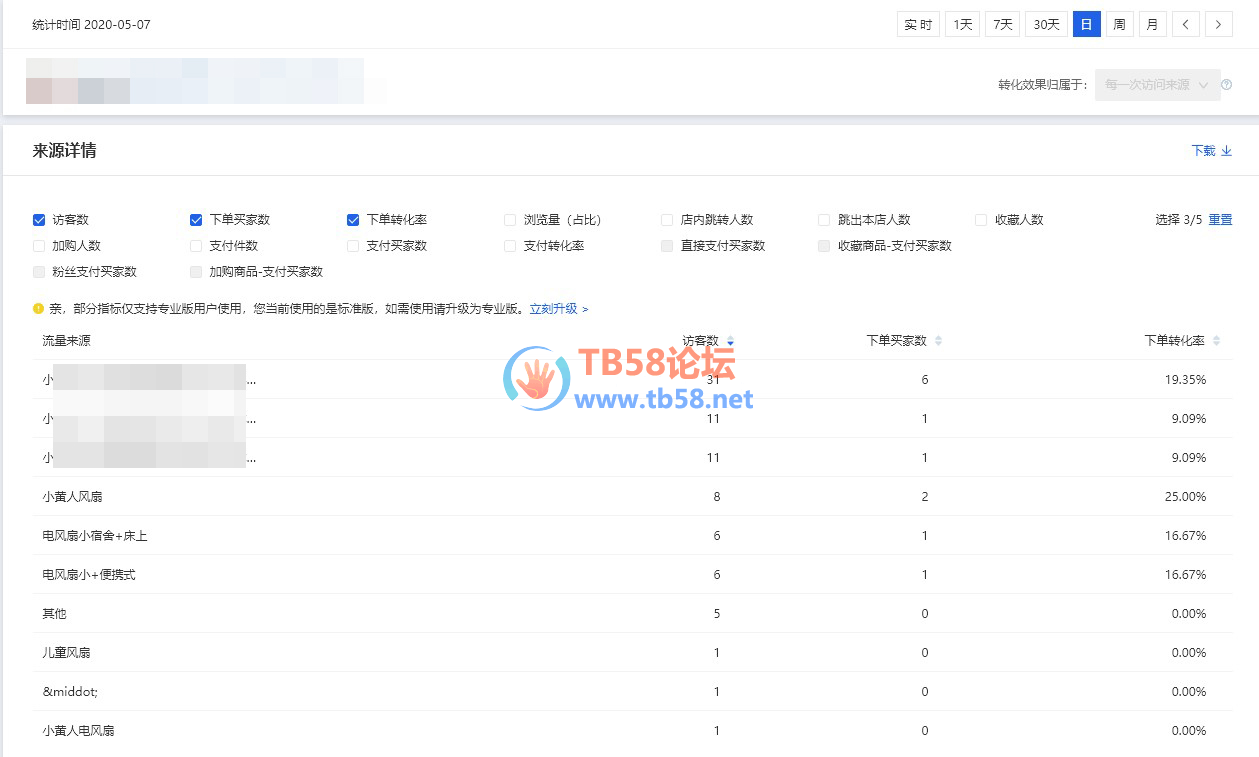The image size is (1259, 757).
Task: Select the 30天 time range
Action: [x=1046, y=25]
